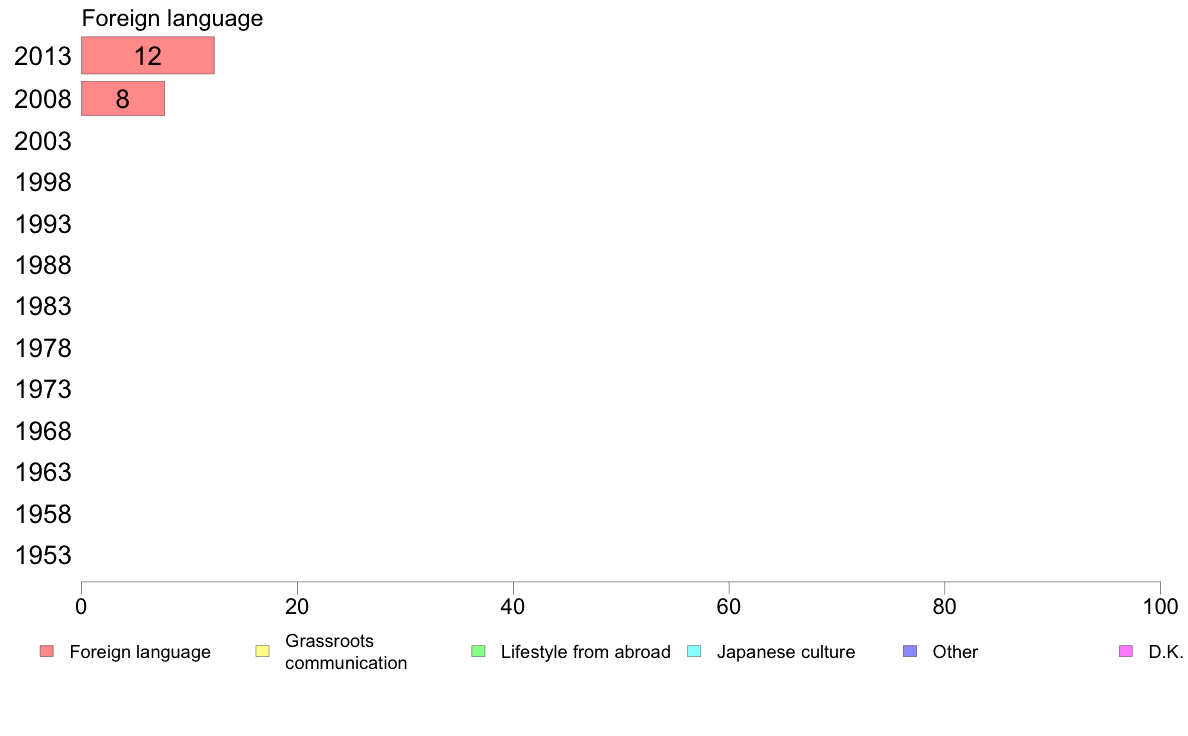Screen dimensions: 1188x736
Task: Click the 40 tick on x-axis
Action: coord(513,606)
